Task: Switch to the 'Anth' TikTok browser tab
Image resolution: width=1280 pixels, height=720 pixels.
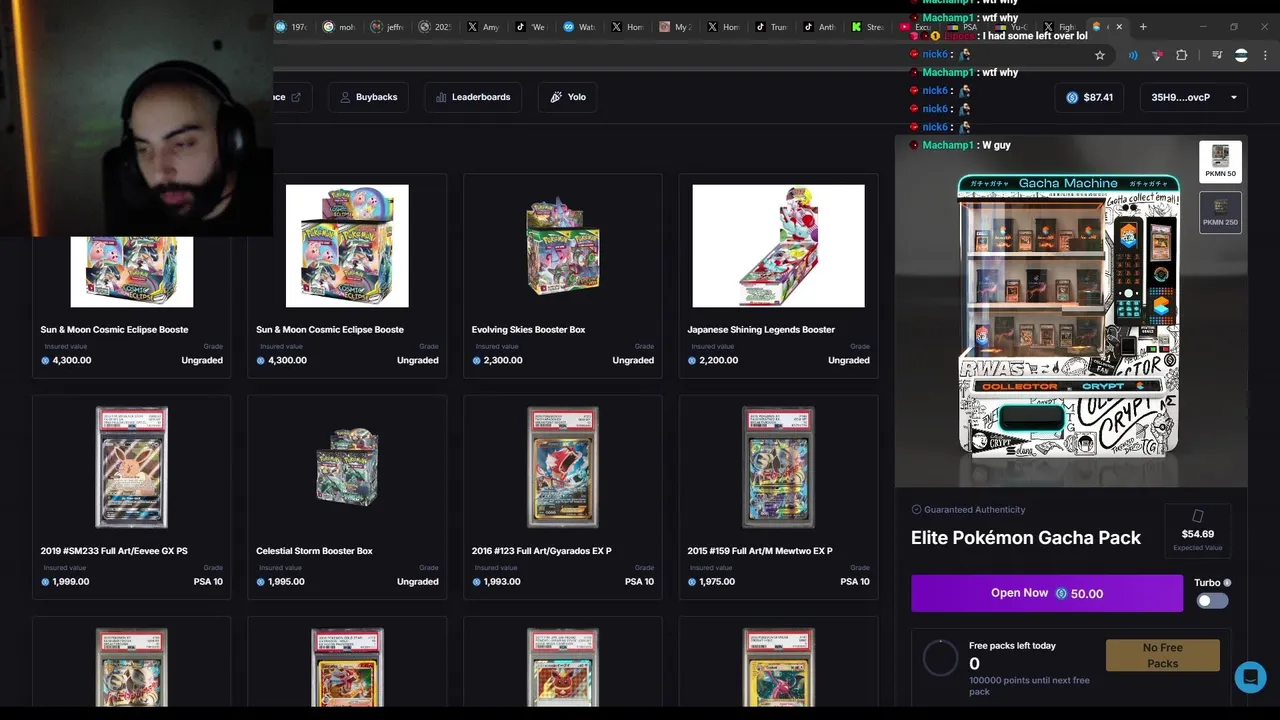Action: click(x=820, y=27)
